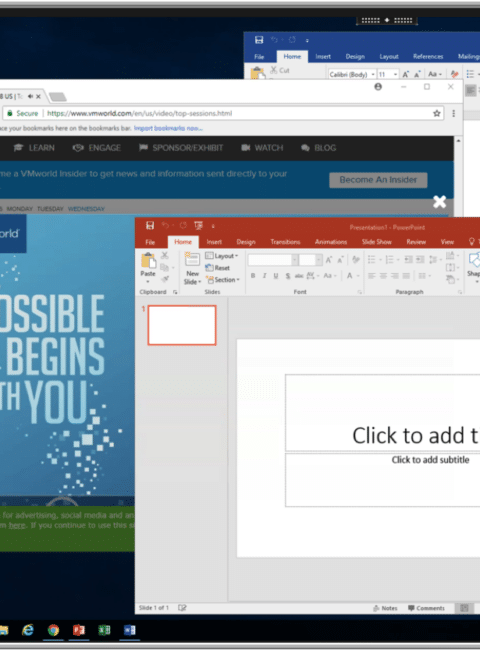Open the line spacing dropdown in PowerPoint
Viewport: 480px width, 650px height.
click(x=434, y=260)
